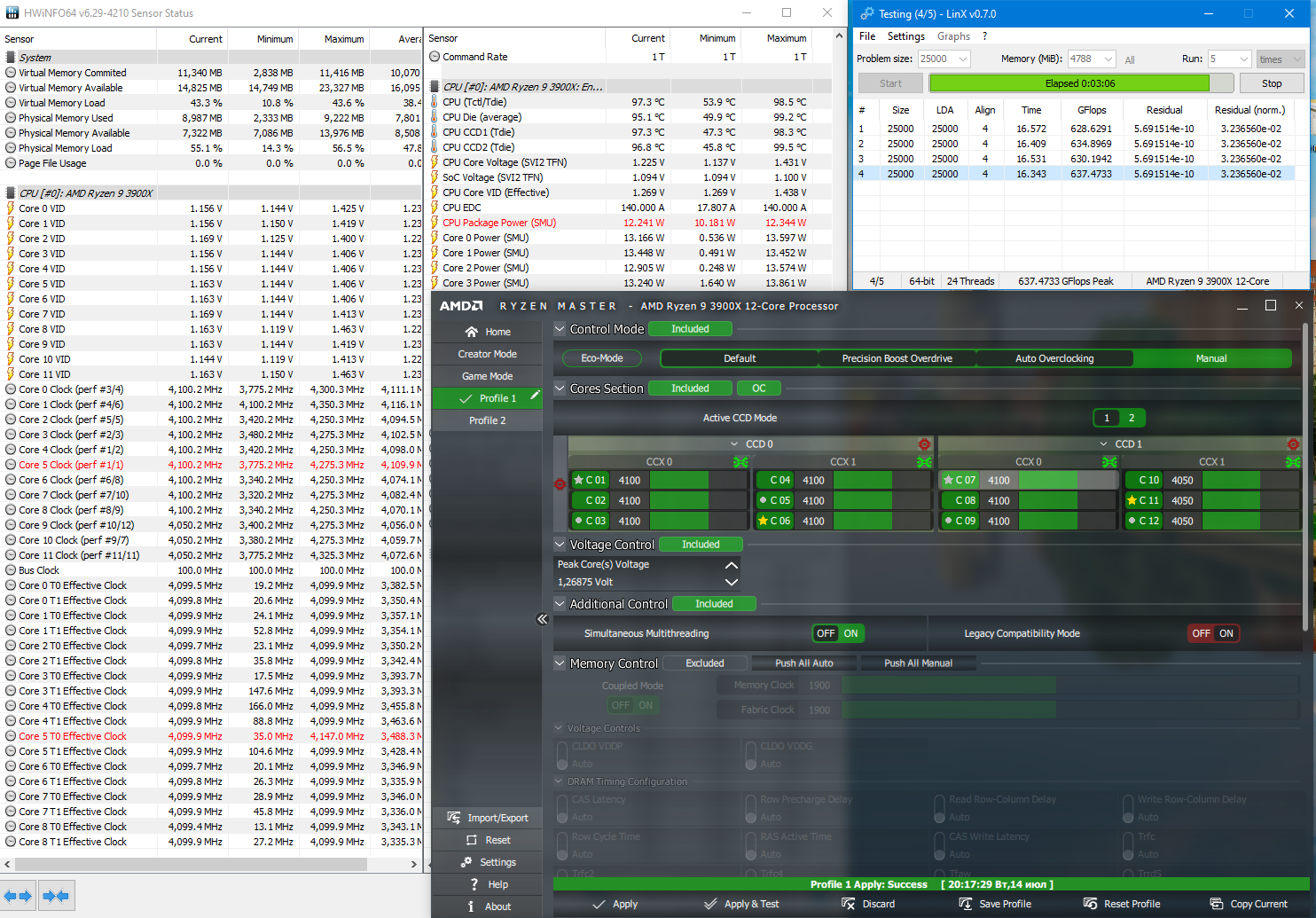Click the red gear icon left of core C 01
The height and width of the screenshot is (918, 1316).
point(560,484)
